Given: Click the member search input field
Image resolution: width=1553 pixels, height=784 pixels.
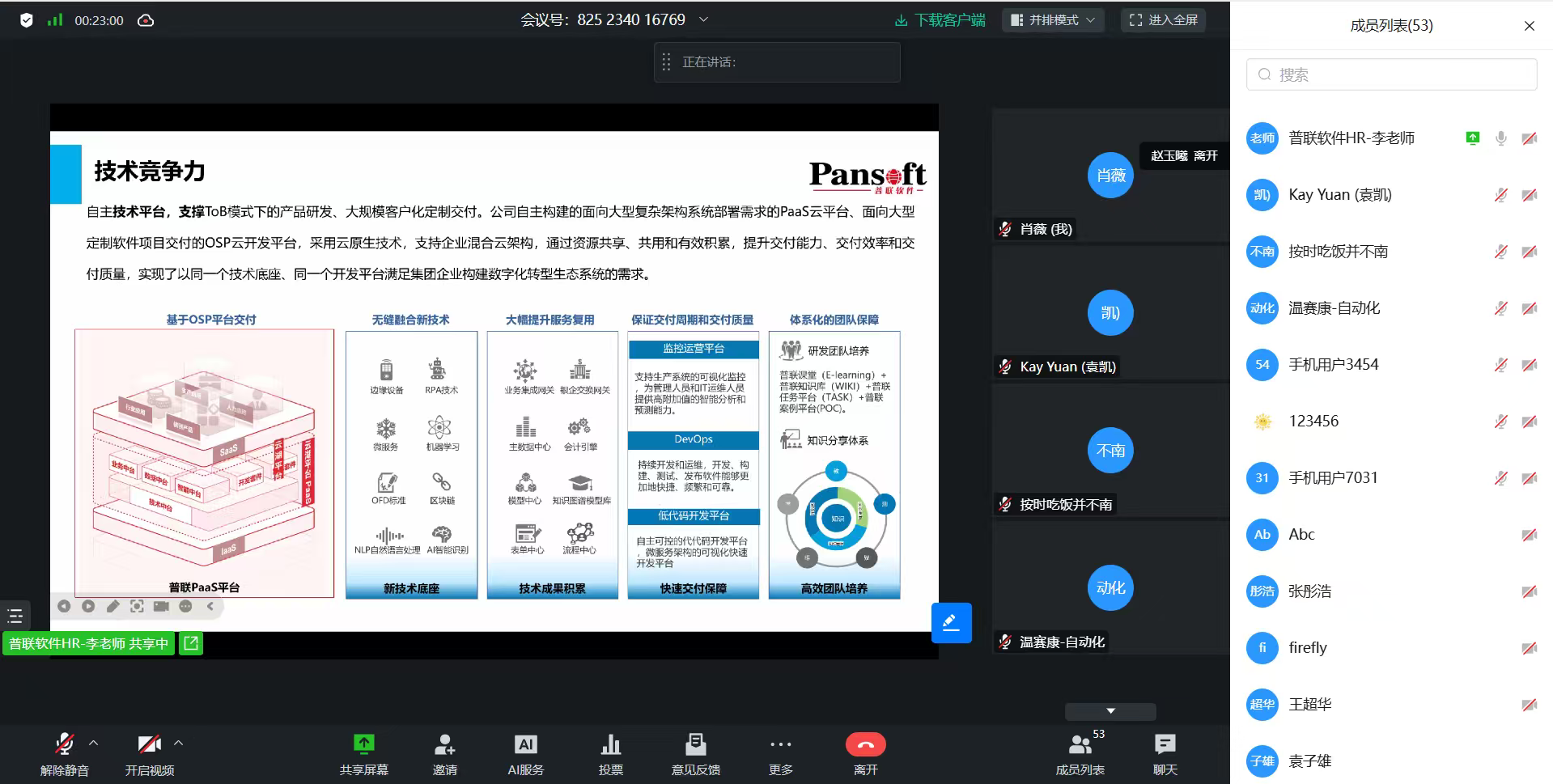Looking at the screenshot, I should 1392,74.
